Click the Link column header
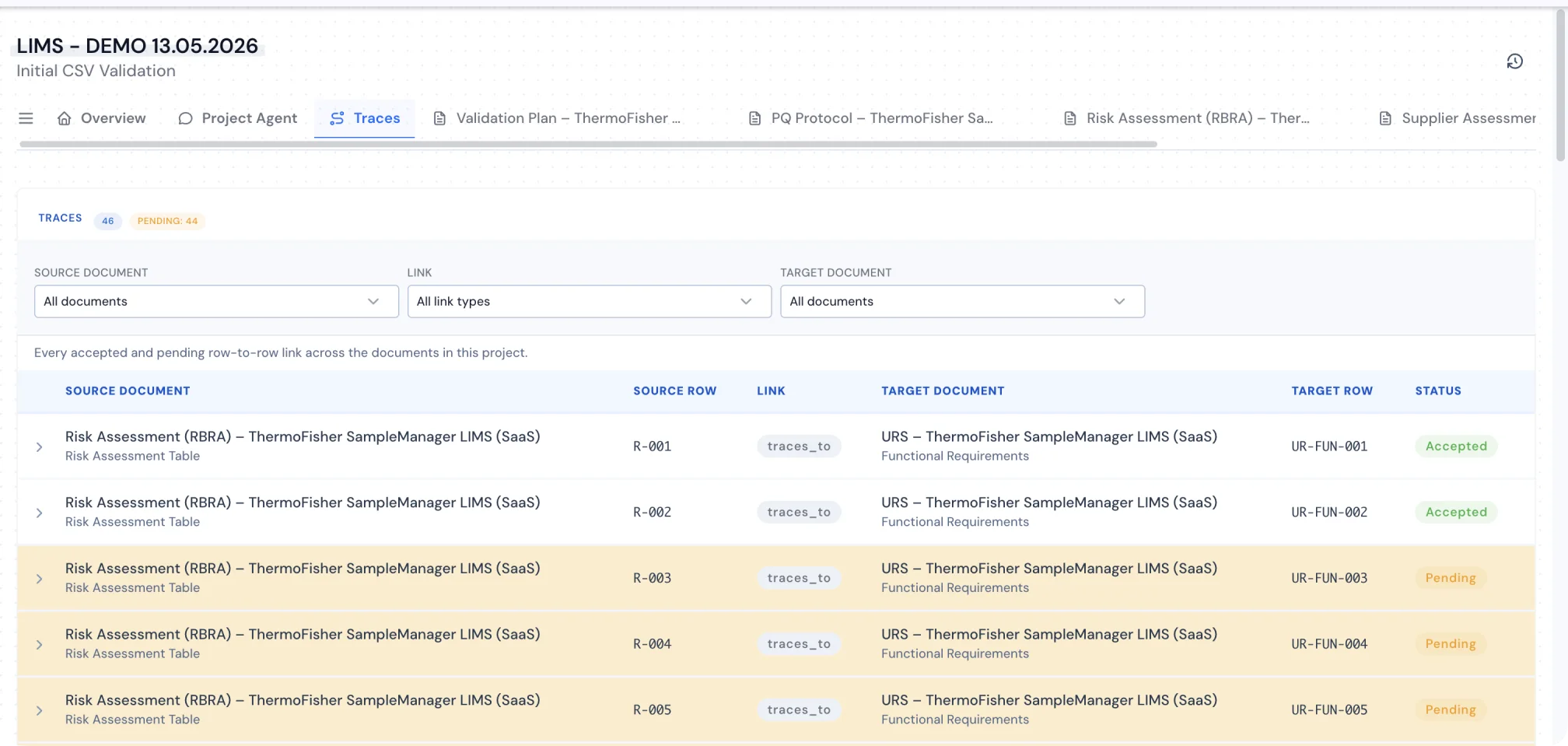1568x746 pixels. (771, 391)
